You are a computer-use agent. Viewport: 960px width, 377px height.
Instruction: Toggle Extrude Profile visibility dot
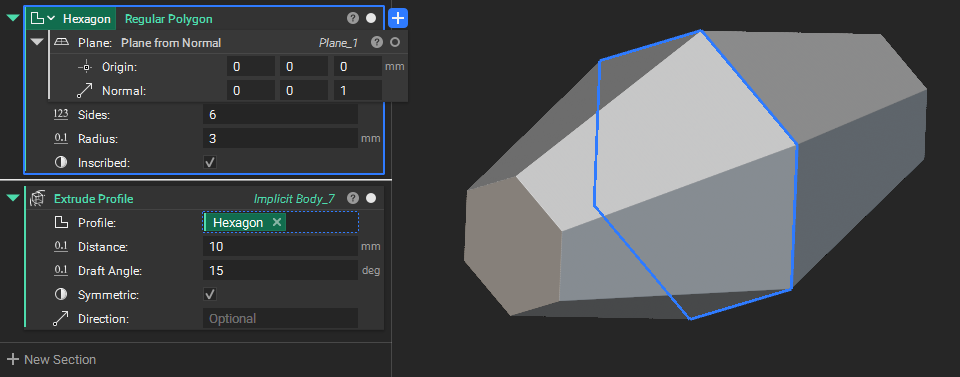pyautogui.click(x=371, y=198)
